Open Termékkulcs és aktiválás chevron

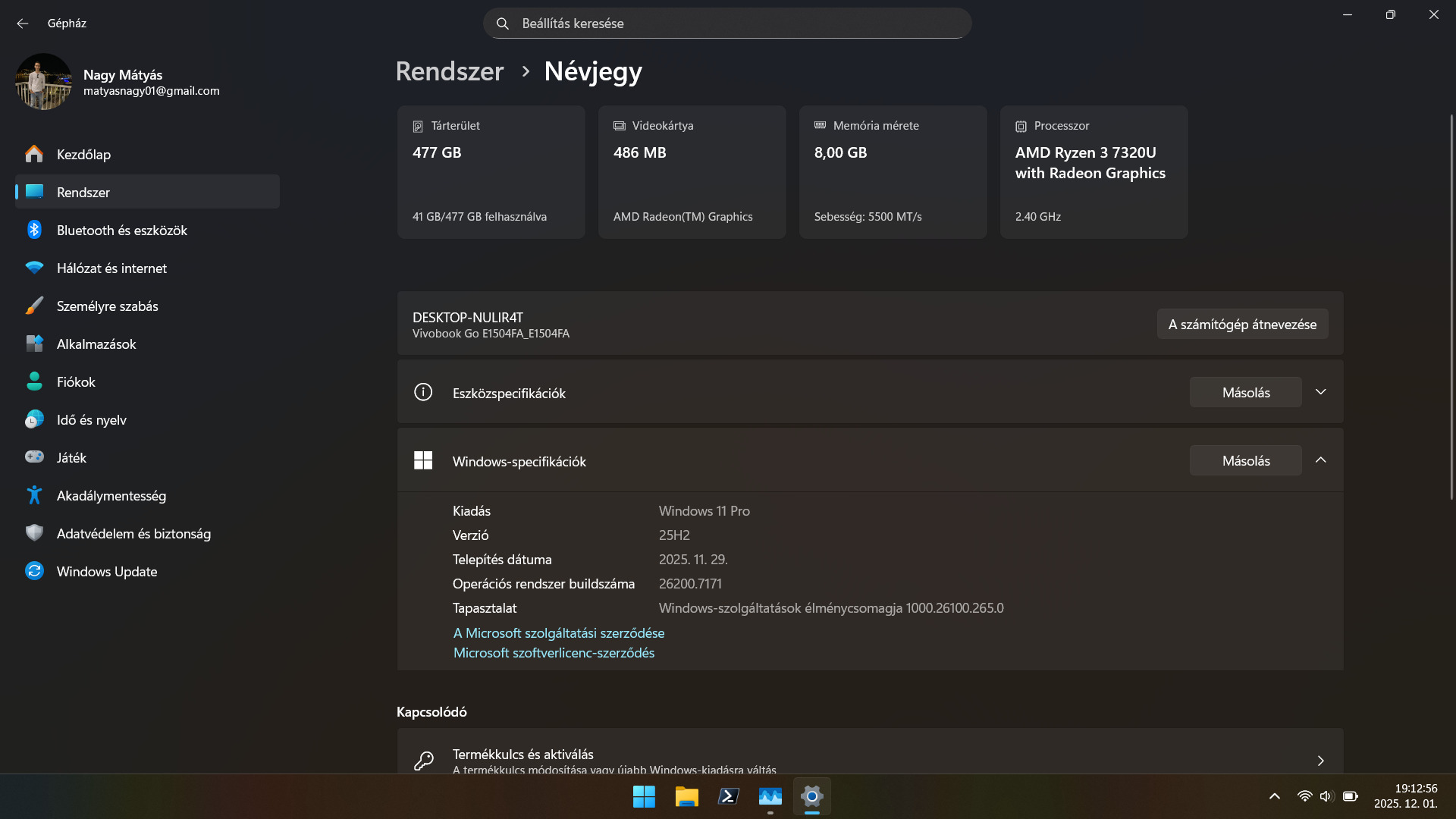[x=1320, y=761]
